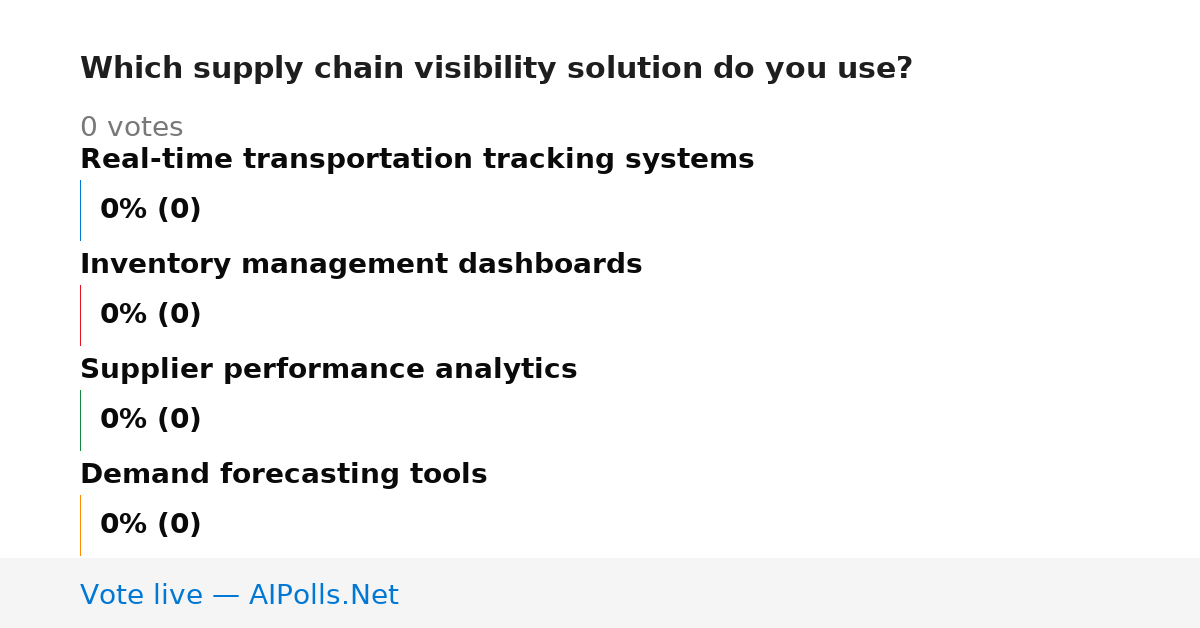Click the 0% percentage under Demand forecasting tools
The width and height of the screenshot is (1200, 628).
pyautogui.click(x=123, y=525)
